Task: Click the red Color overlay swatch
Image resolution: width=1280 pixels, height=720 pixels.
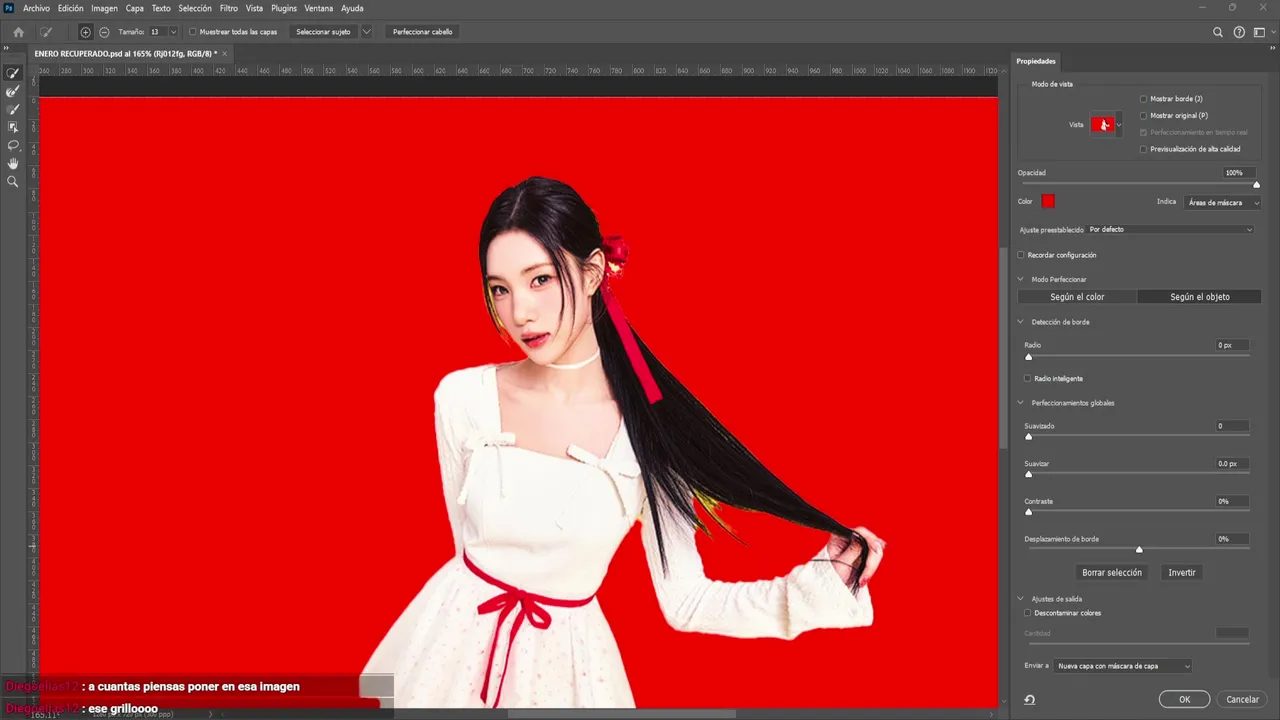Action: pyautogui.click(x=1048, y=202)
